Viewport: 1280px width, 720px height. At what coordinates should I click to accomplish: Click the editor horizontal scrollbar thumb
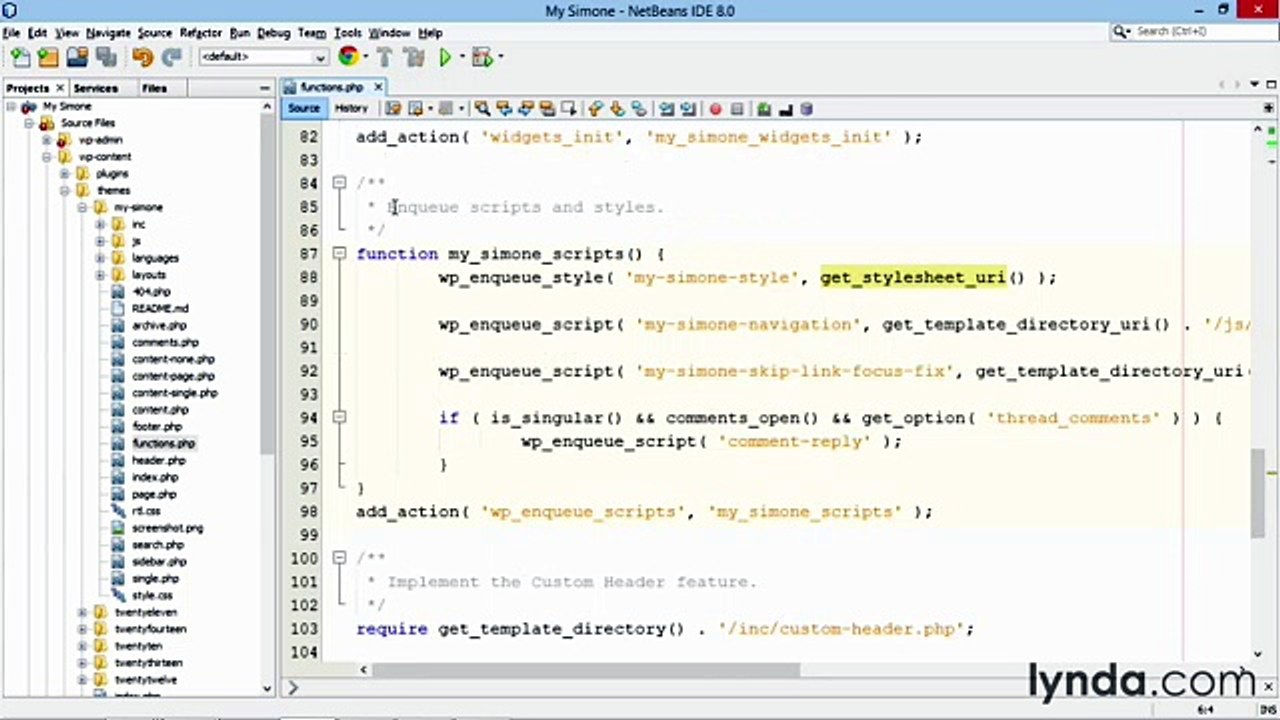point(585,670)
